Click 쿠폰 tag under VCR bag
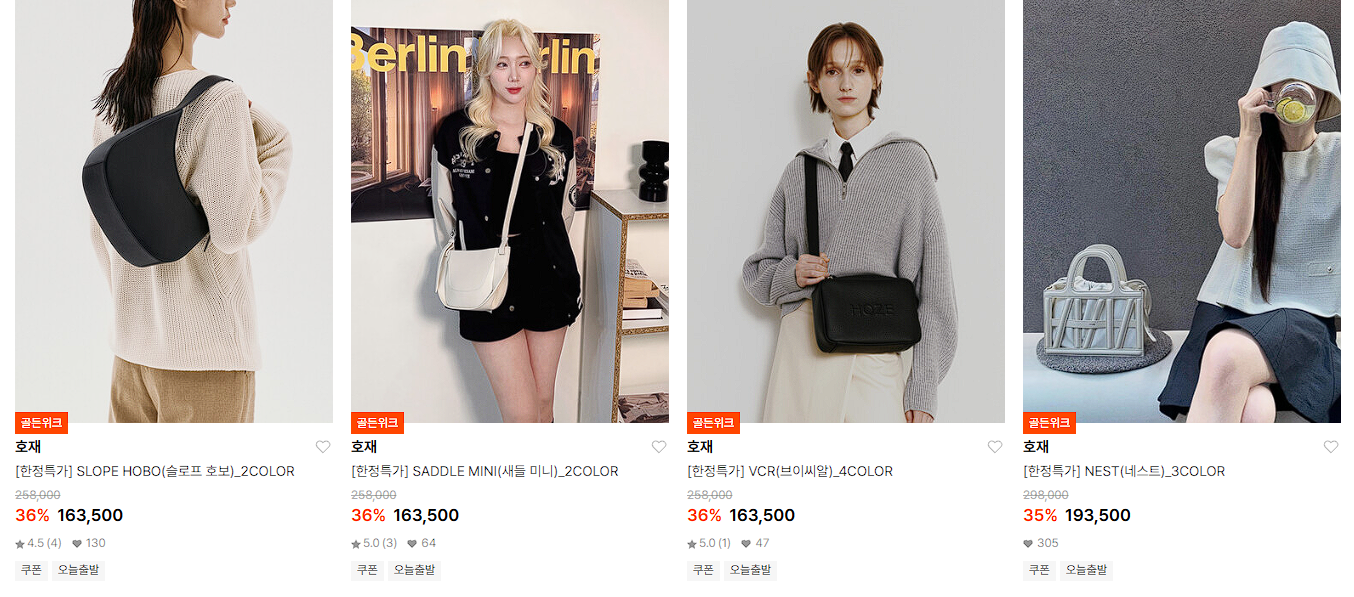 pos(703,570)
